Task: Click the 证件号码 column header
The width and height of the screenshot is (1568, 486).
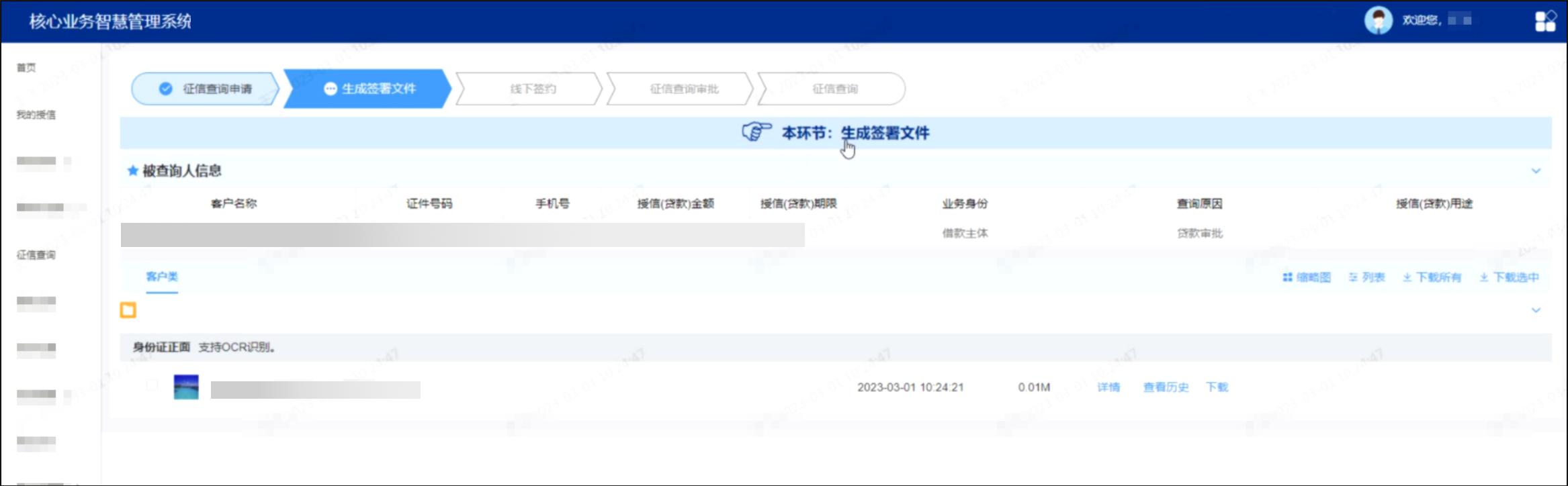Action: [429, 203]
